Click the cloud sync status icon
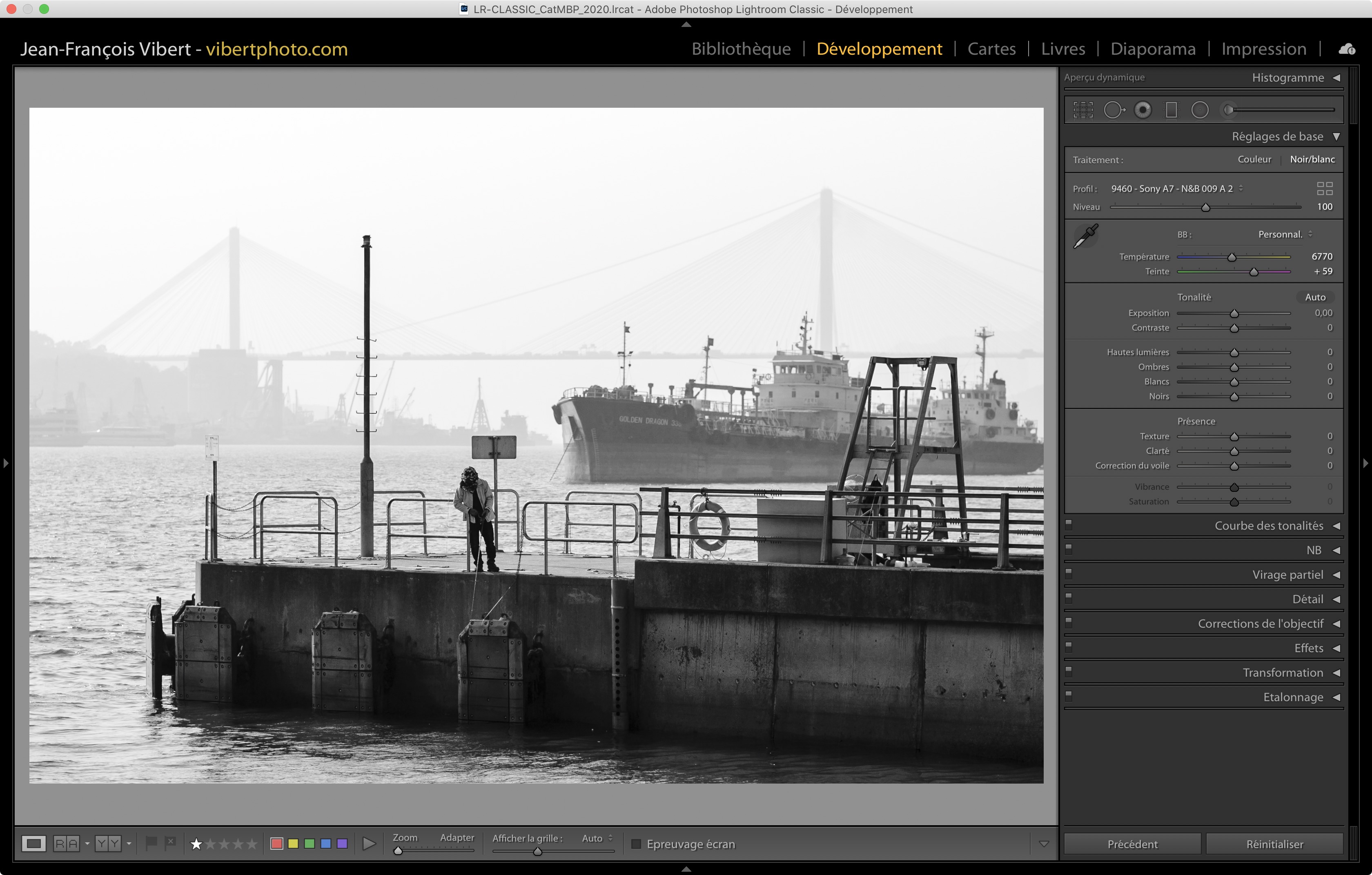 click(1347, 49)
